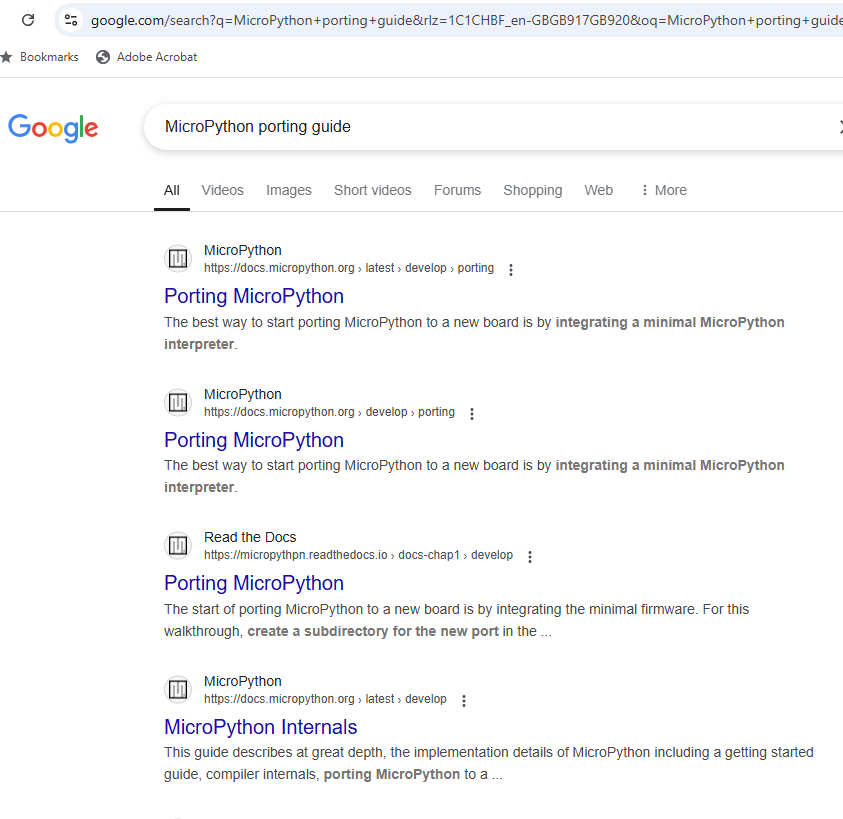Click the Read the Docs favicon
The image size is (843, 819).
click(x=178, y=546)
